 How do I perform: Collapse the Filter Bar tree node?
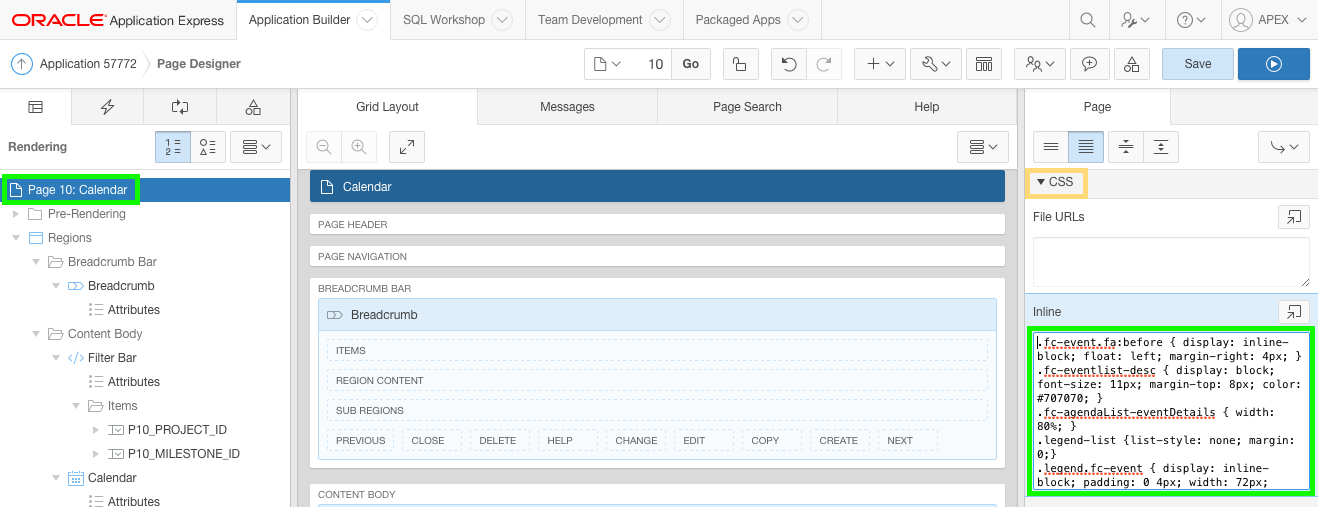click(55, 358)
